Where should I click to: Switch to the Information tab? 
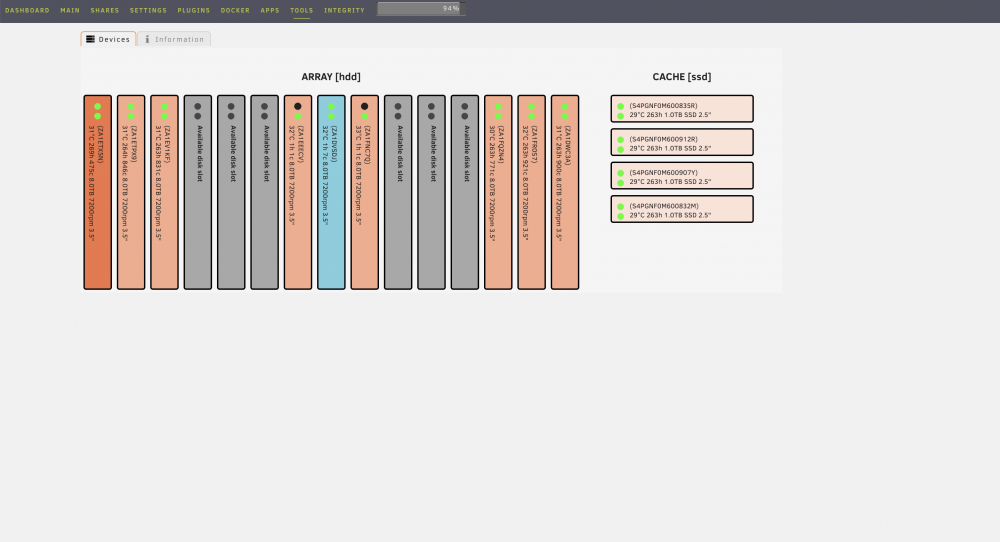coord(174,39)
